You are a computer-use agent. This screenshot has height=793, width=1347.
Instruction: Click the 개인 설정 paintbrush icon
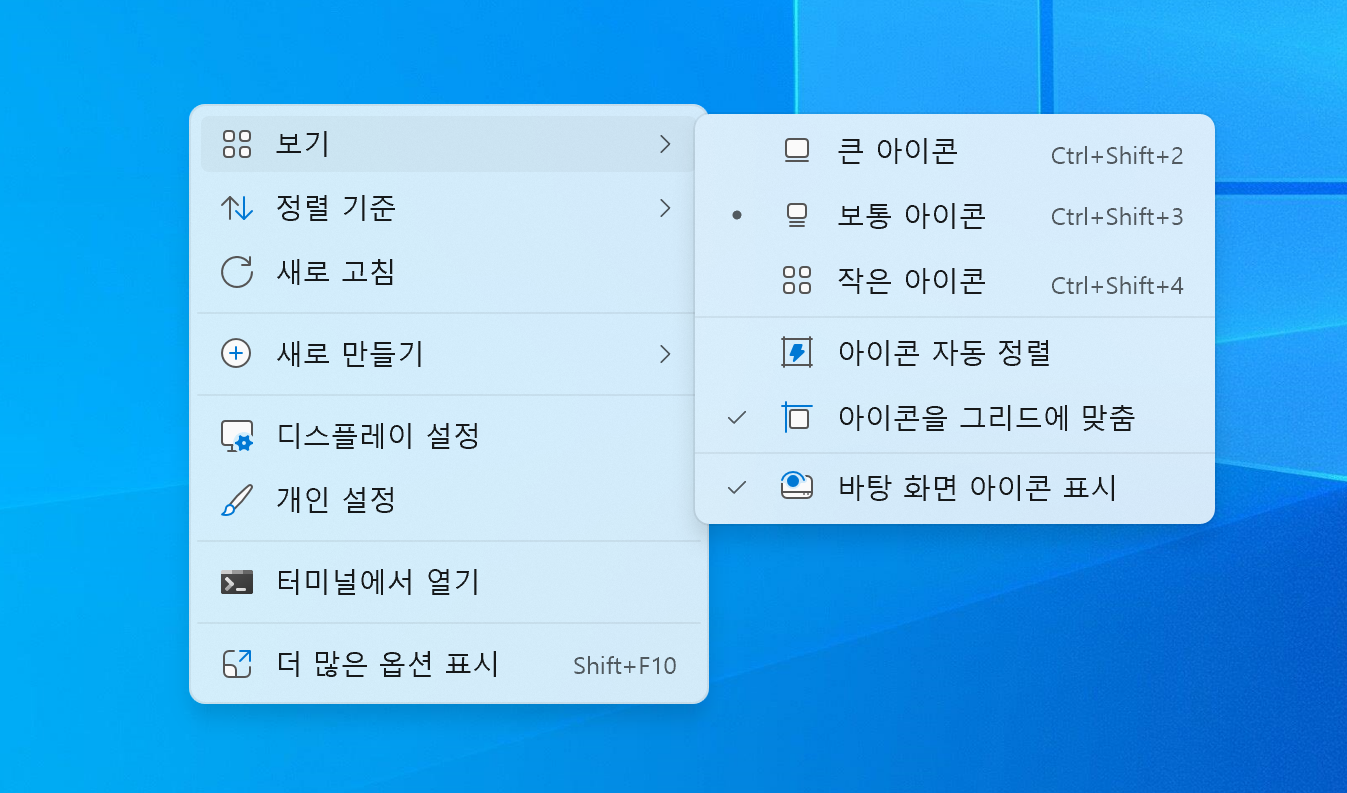tap(237, 500)
